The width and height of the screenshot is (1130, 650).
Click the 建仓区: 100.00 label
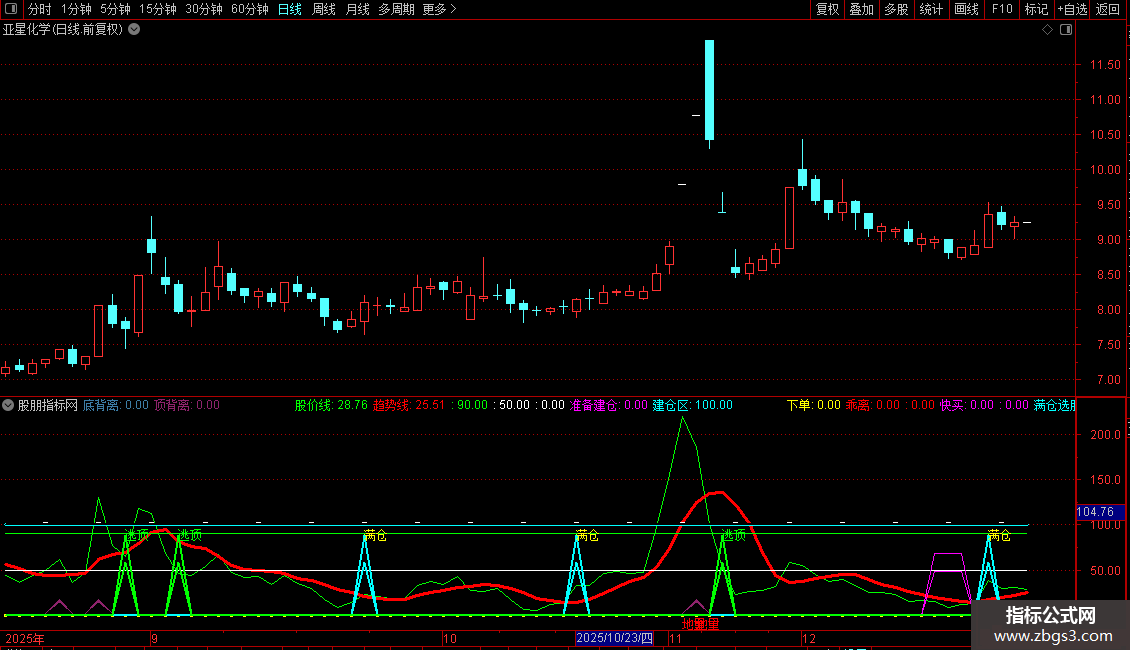(693, 405)
